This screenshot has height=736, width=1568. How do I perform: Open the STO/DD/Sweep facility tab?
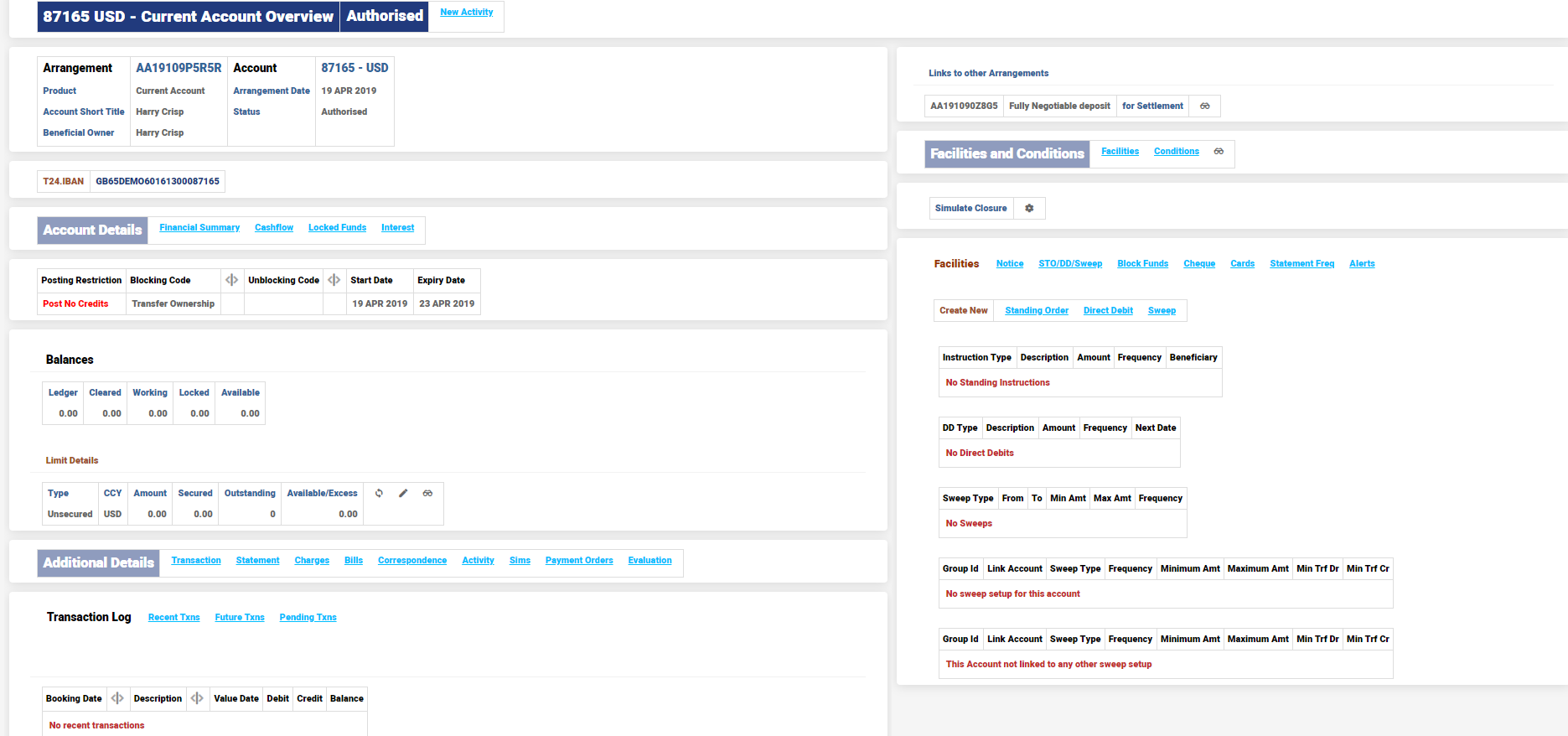pyautogui.click(x=1070, y=264)
